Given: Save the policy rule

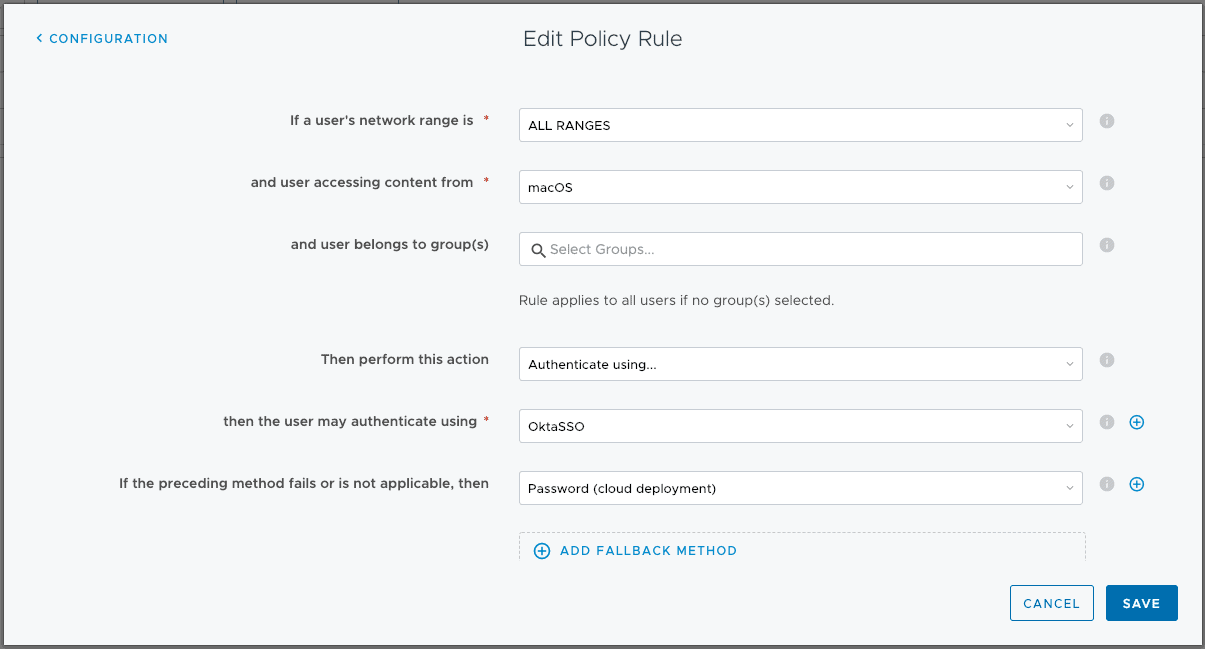Looking at the screenshot, I should click(1142, 603).
